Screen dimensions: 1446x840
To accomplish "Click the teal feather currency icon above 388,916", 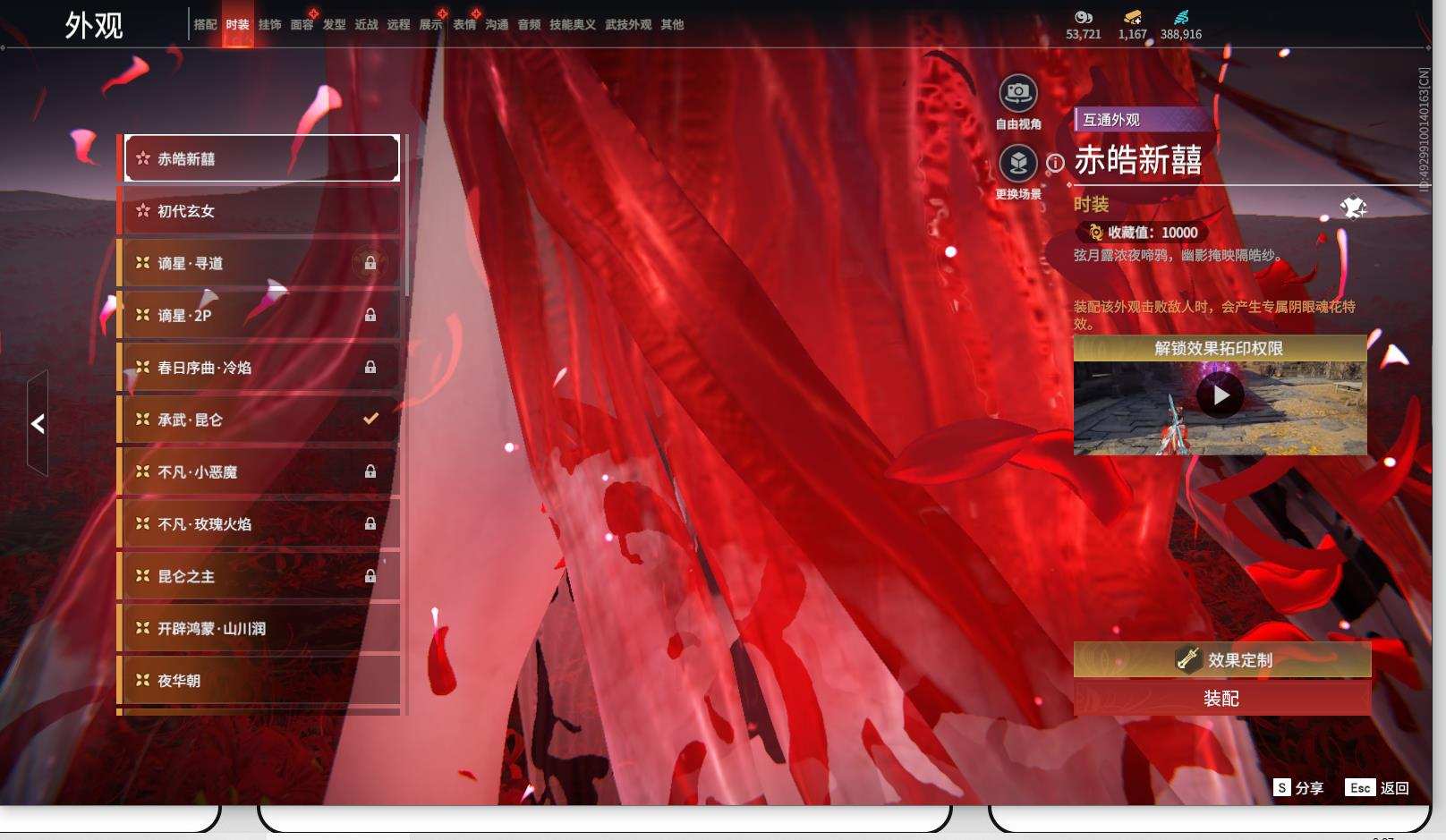I will pos(1181,17).
